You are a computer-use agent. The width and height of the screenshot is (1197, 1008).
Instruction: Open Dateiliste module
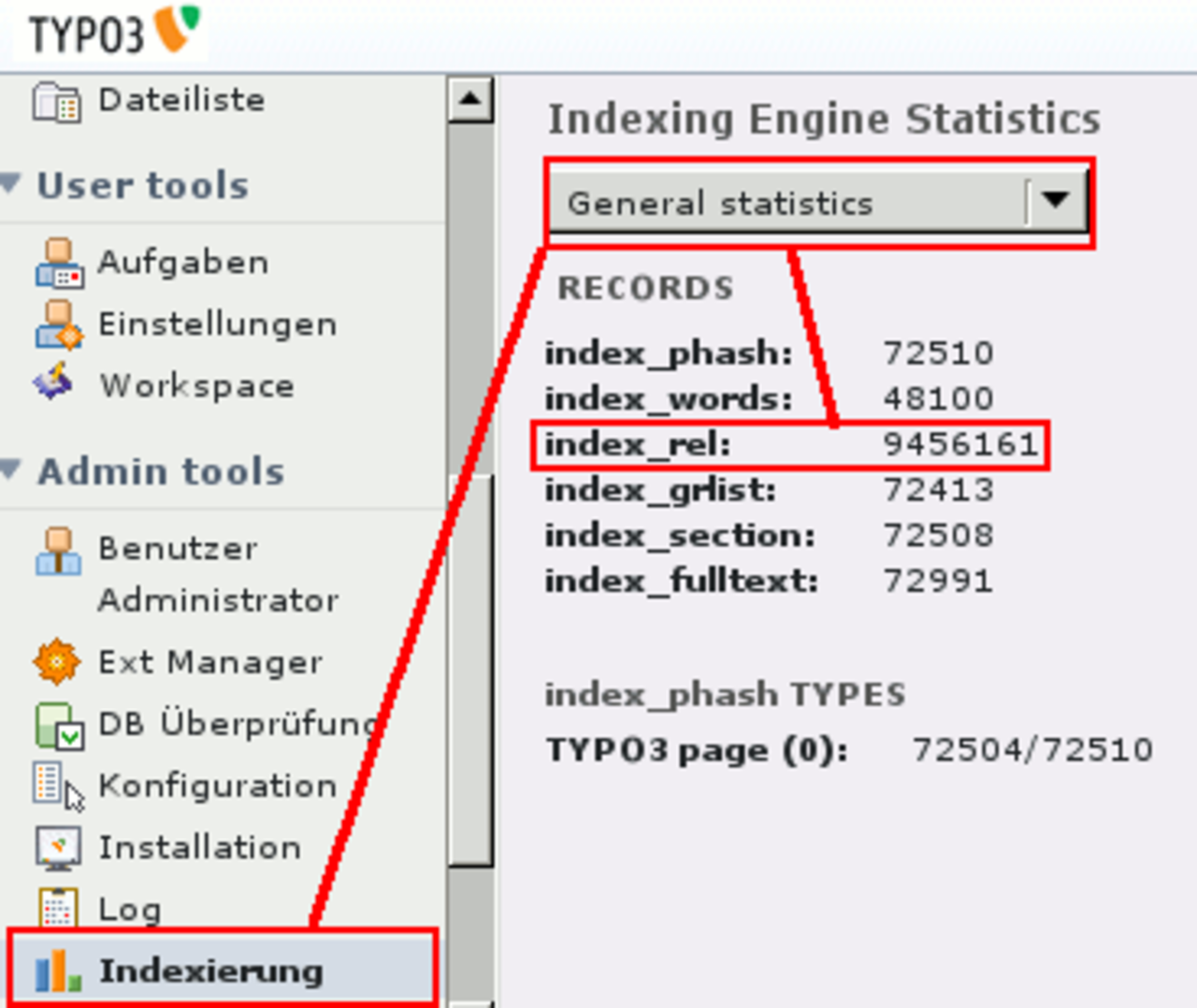181,100
